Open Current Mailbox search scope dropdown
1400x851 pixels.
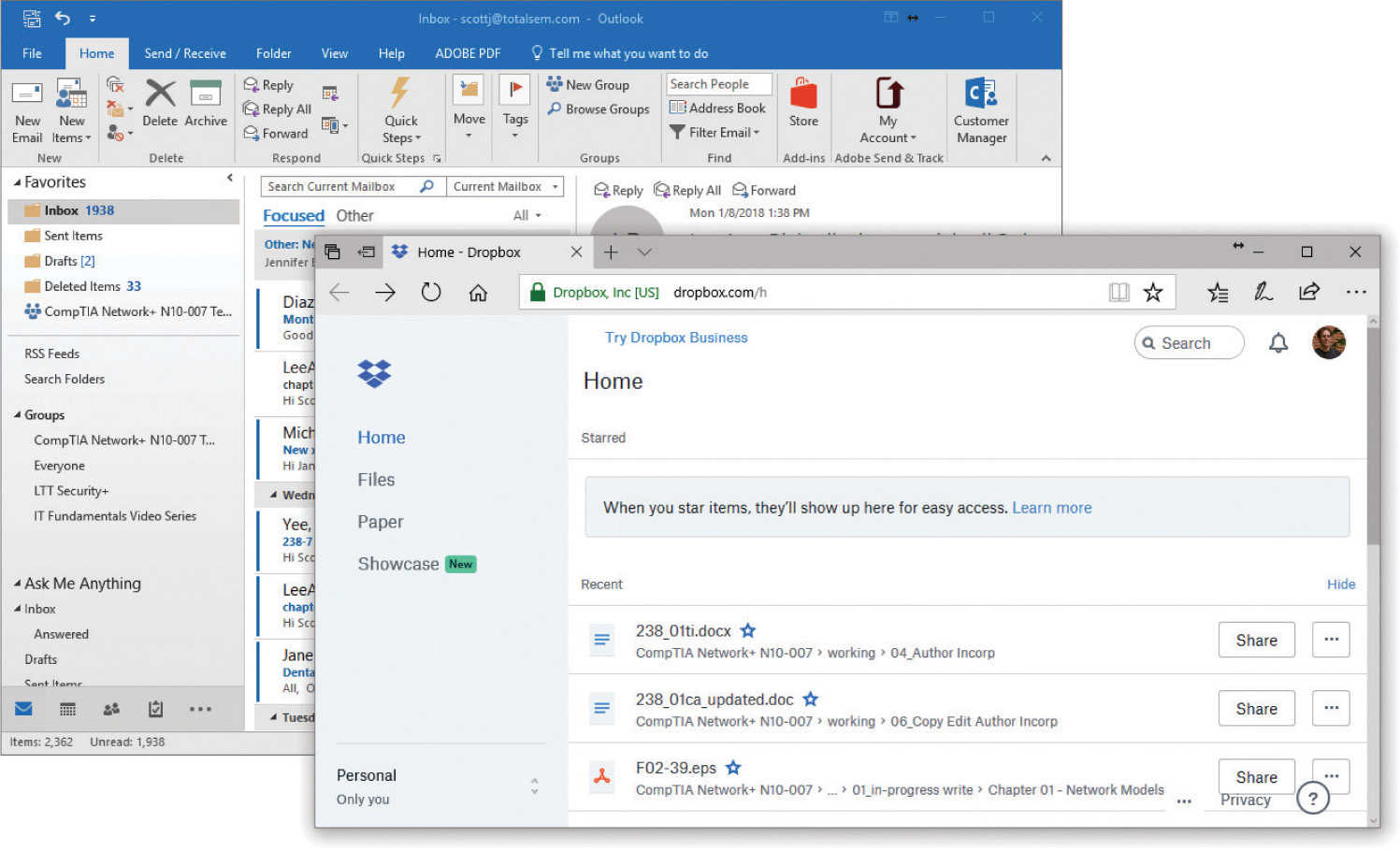(x=504, y=186)
